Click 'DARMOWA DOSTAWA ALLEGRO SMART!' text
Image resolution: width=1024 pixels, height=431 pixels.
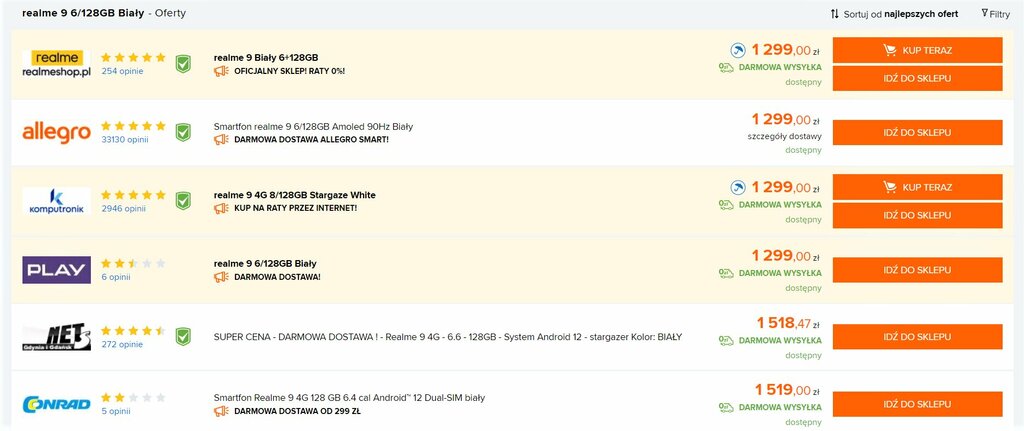pyautogui.click(x=311, y=140)
